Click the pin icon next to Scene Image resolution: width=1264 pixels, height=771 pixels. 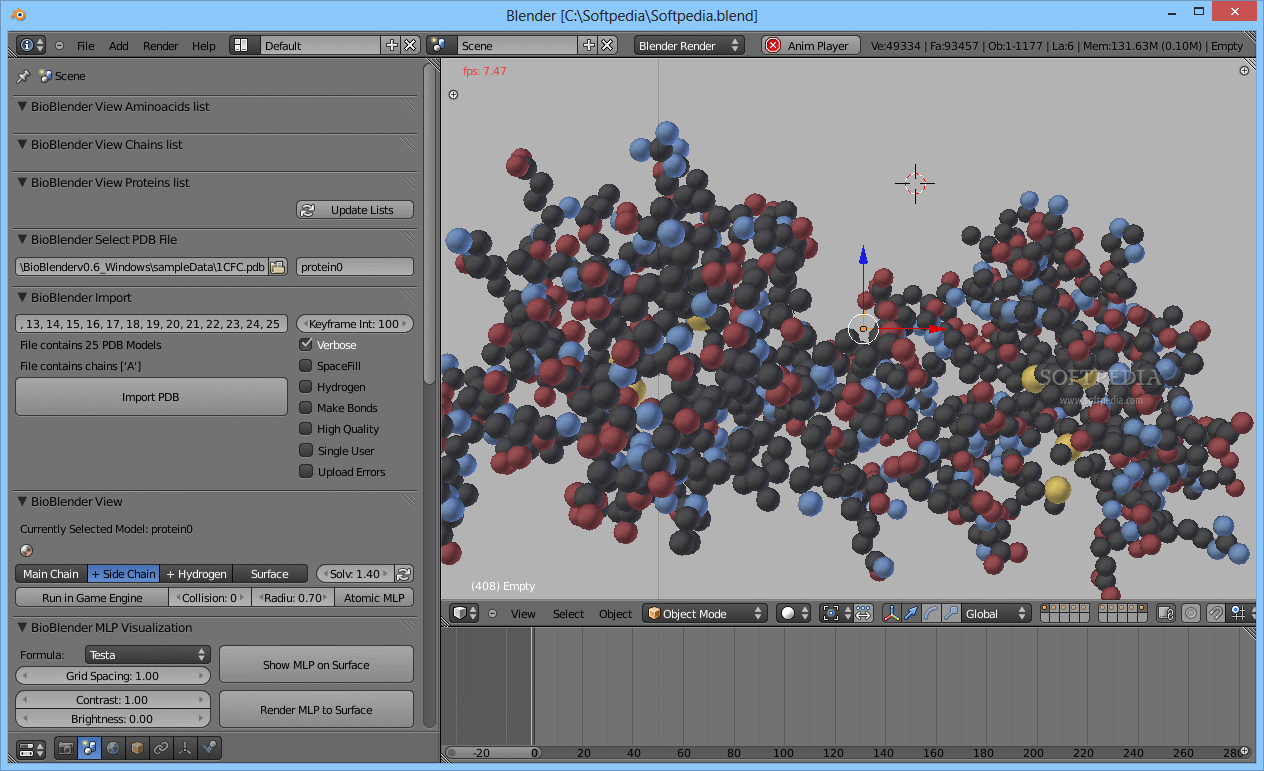click(x=23, y=76)
